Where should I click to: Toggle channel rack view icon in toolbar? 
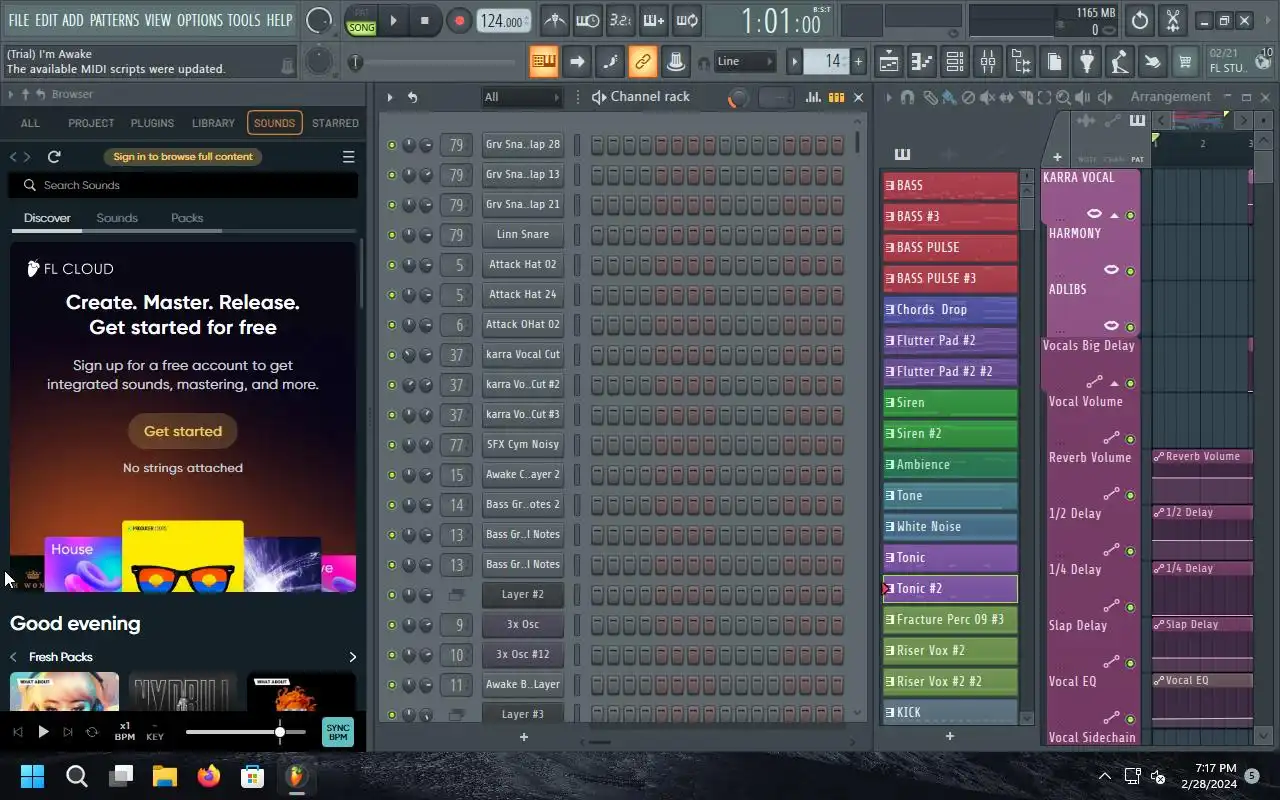[955, 62]
